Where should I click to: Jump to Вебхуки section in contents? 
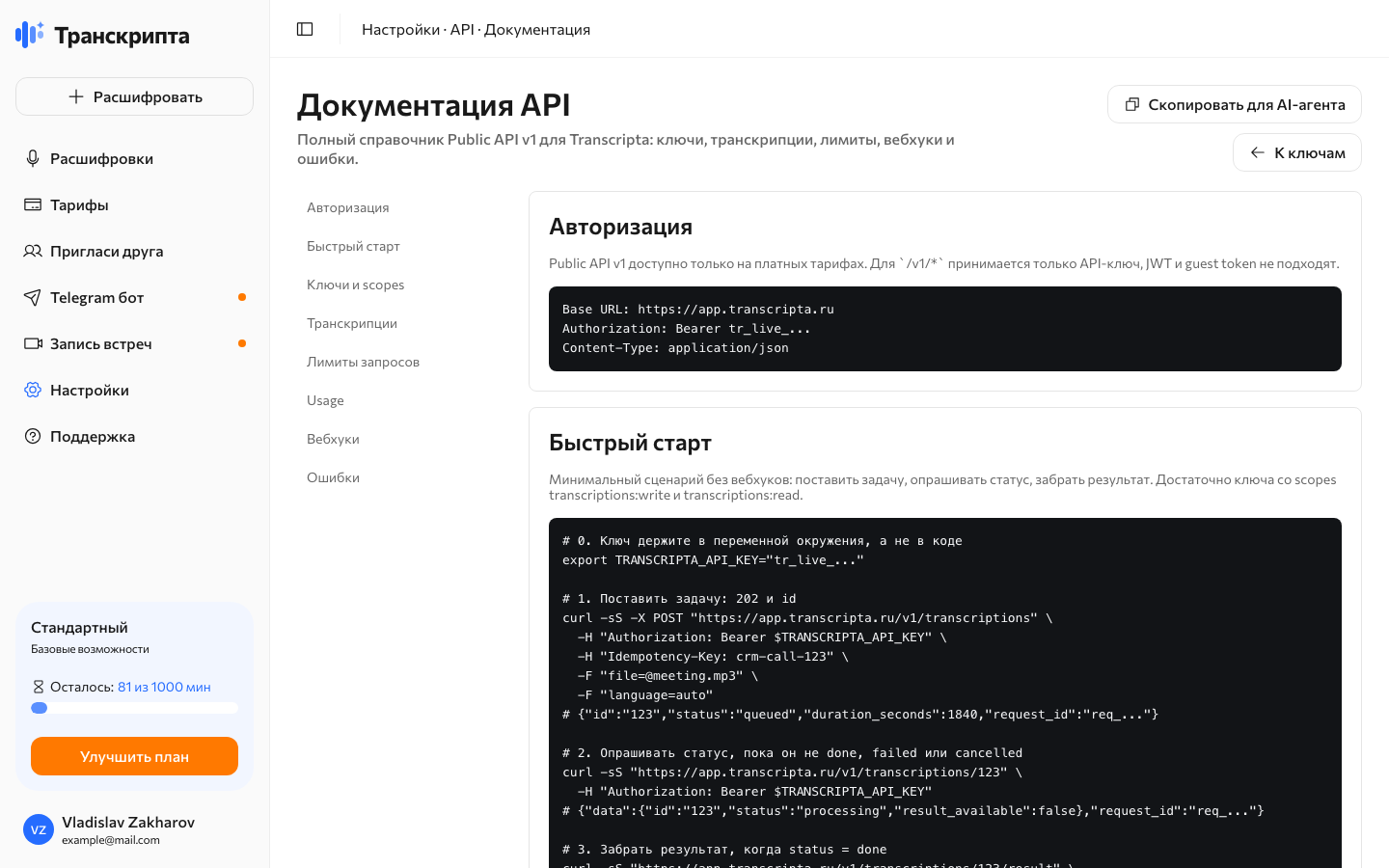pos(333,439)
